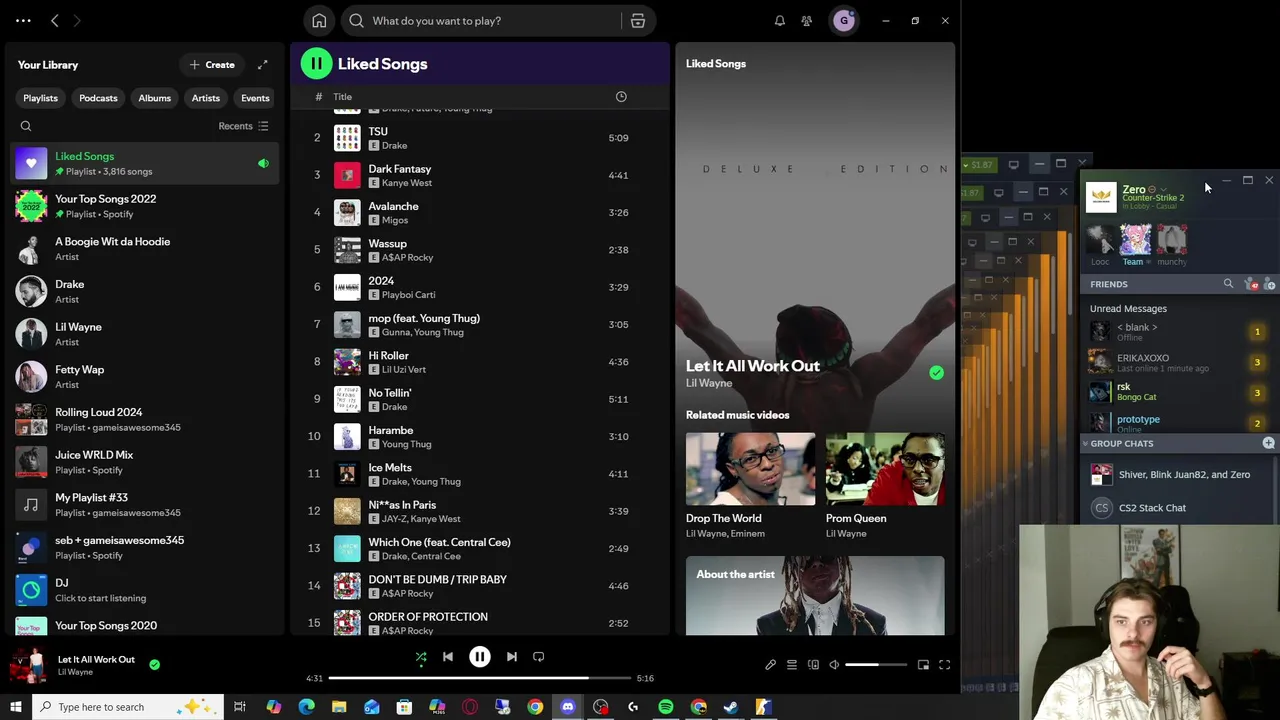Expand Your Library to full view

(262, 65)
